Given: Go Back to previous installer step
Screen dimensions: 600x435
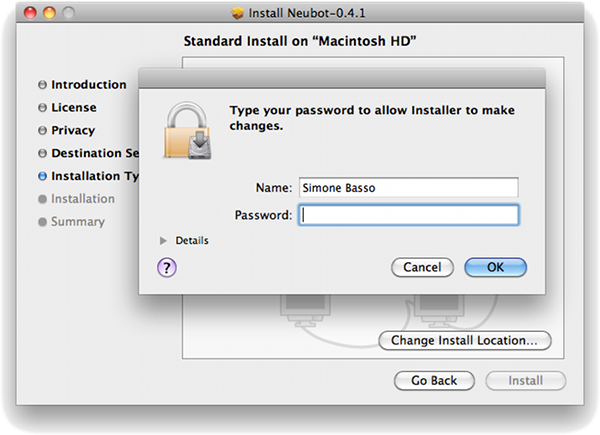Looking at the screenshot, I should pyautogui.click(x=434, y=381).
